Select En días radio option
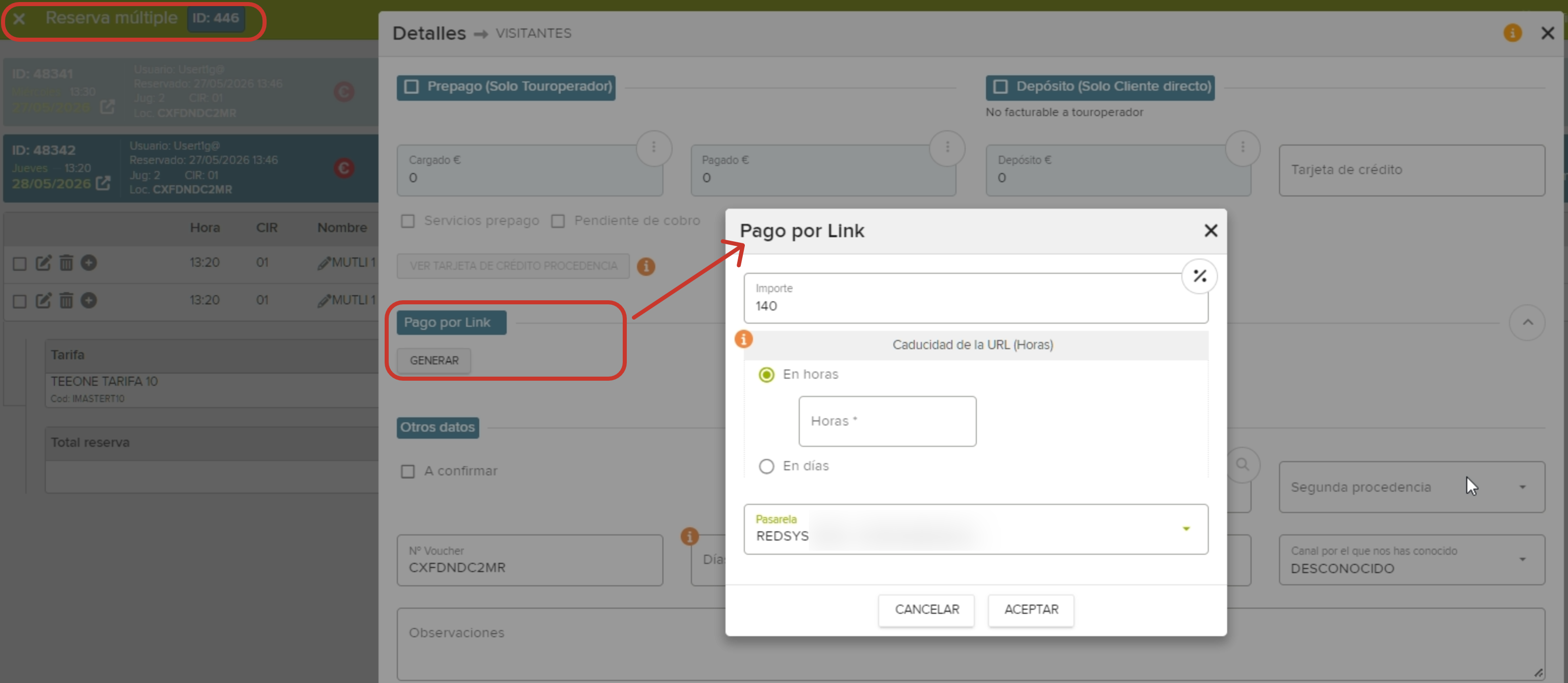The image size is (1568, 683). (766, 466)
